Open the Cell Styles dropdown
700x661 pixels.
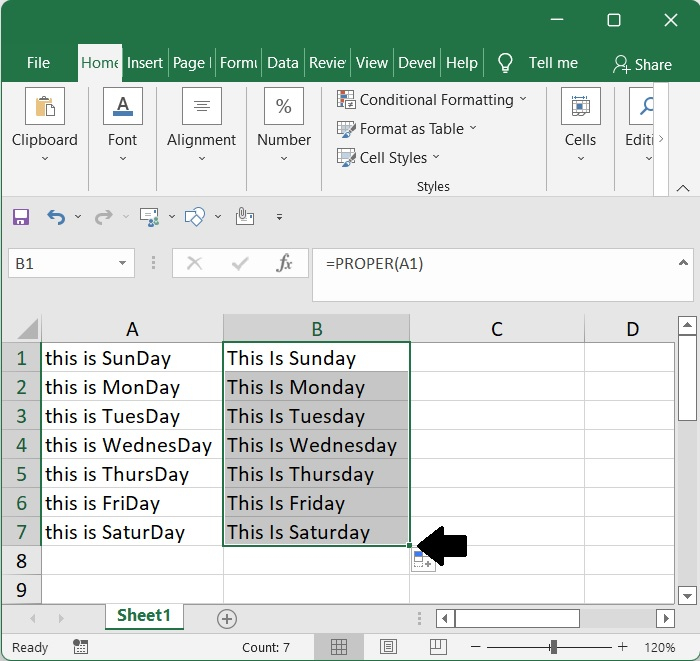coord(390,158)
